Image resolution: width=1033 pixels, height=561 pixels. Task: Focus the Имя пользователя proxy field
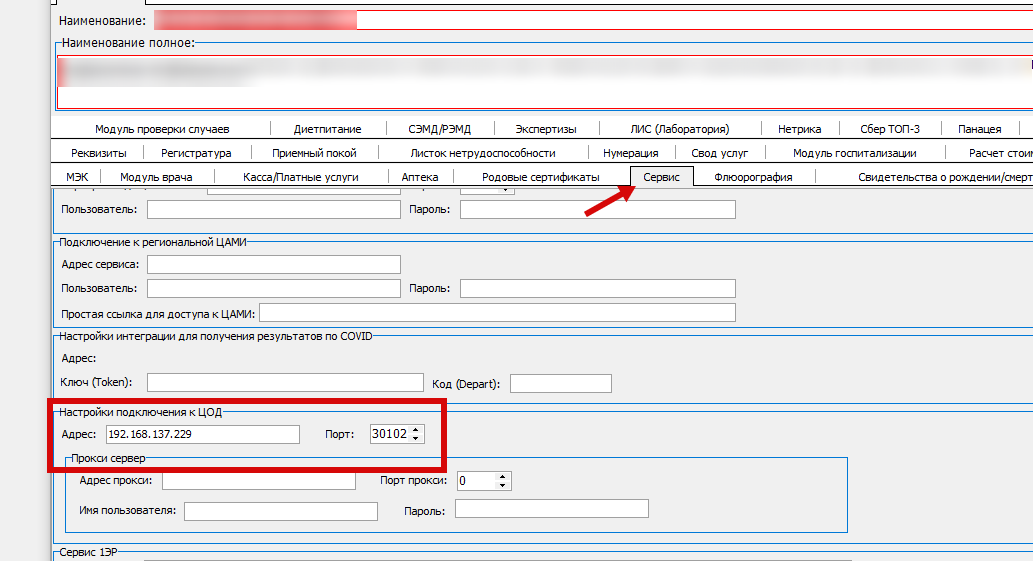point(280,511)
